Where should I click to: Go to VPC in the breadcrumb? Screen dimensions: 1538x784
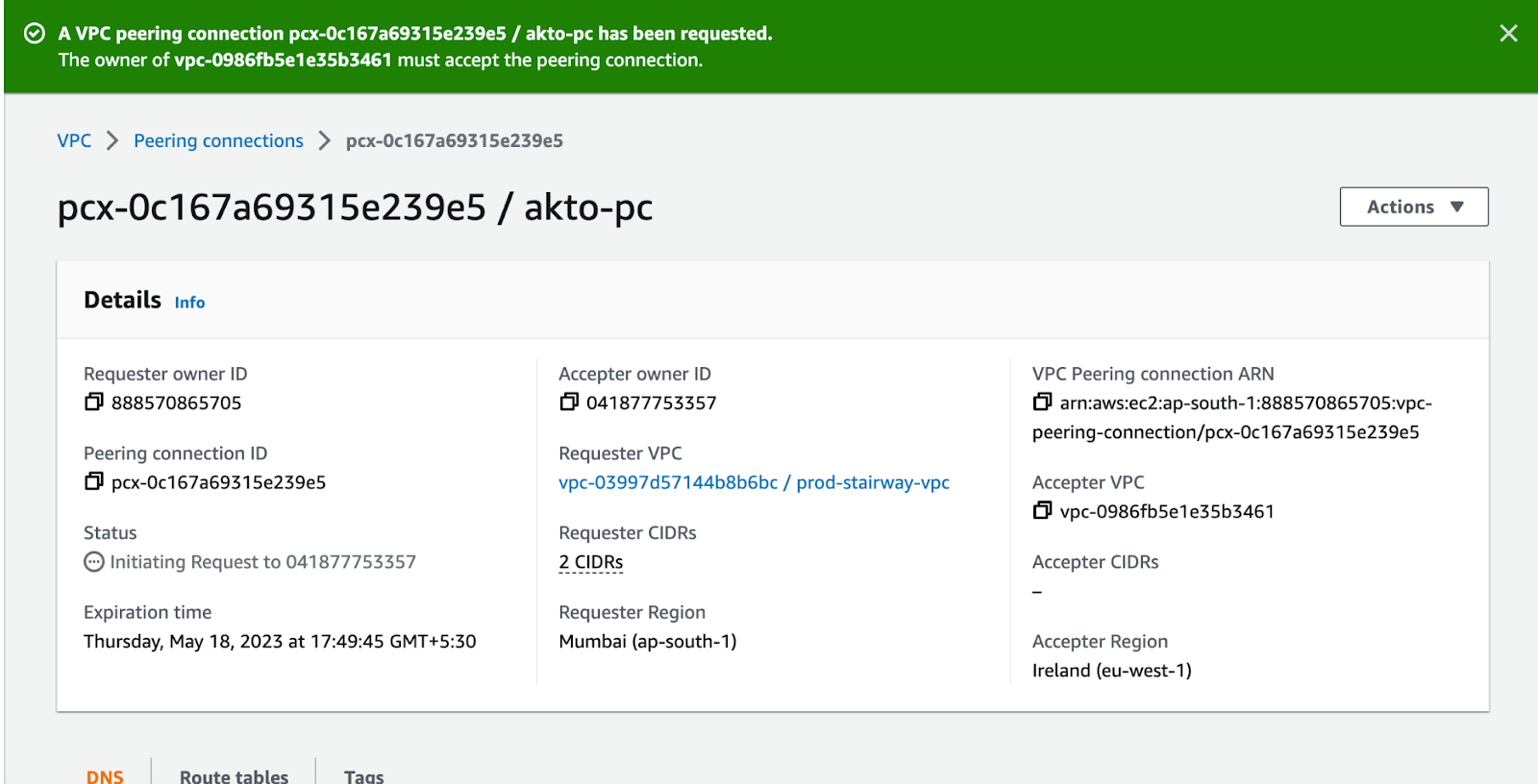point(74,141)
